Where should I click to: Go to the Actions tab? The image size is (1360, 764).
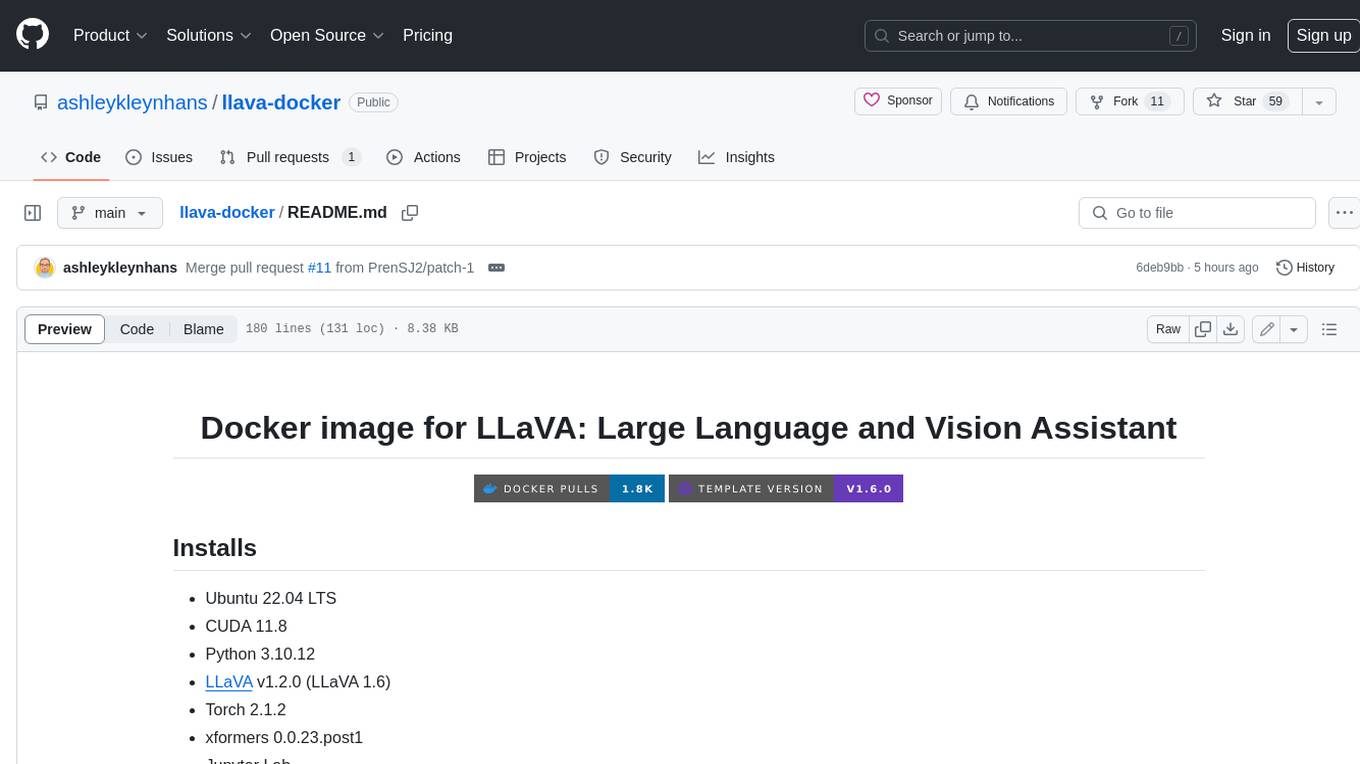coord(424,157)
